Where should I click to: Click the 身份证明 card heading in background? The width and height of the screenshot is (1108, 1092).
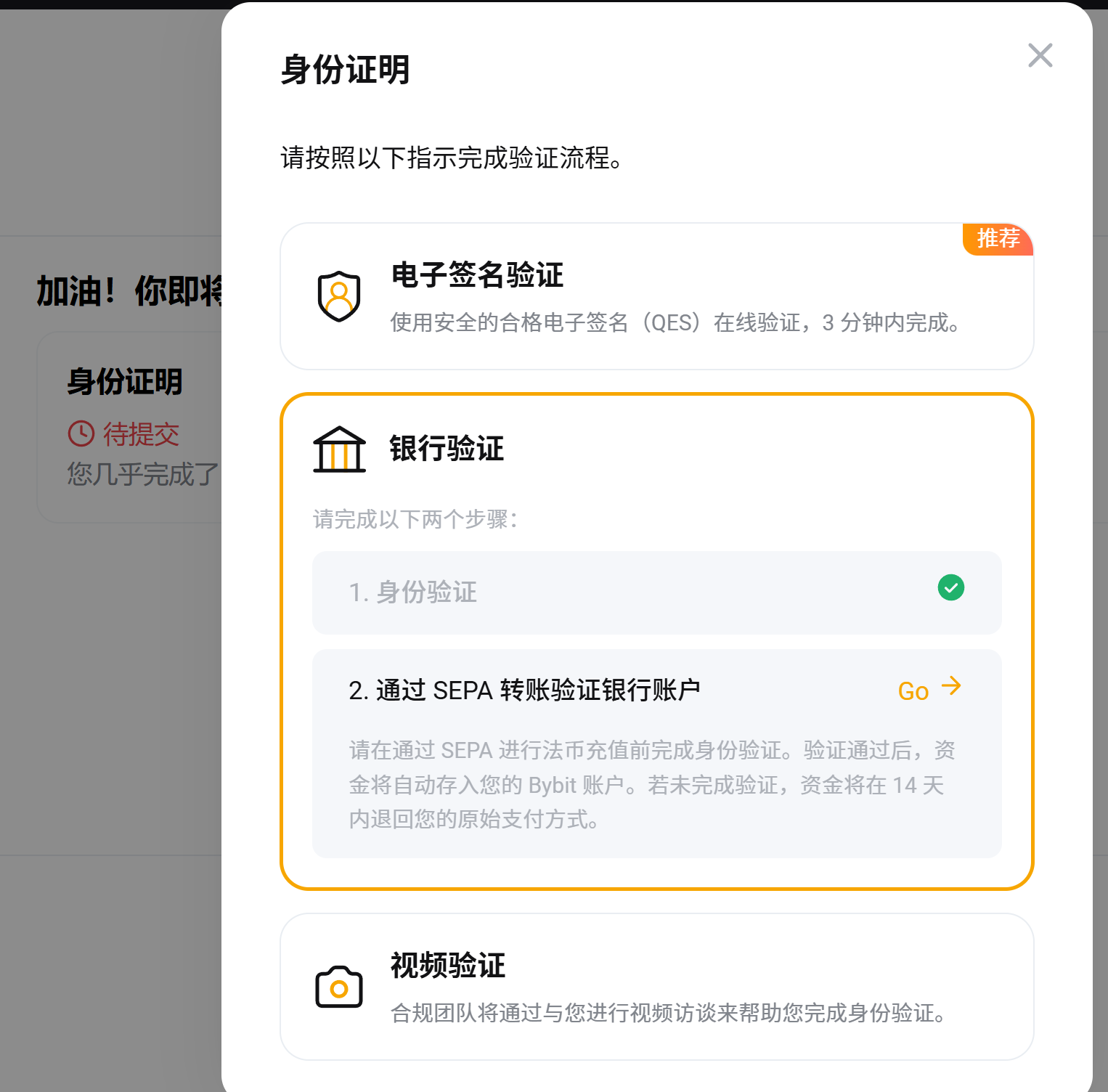coord(125,382)
